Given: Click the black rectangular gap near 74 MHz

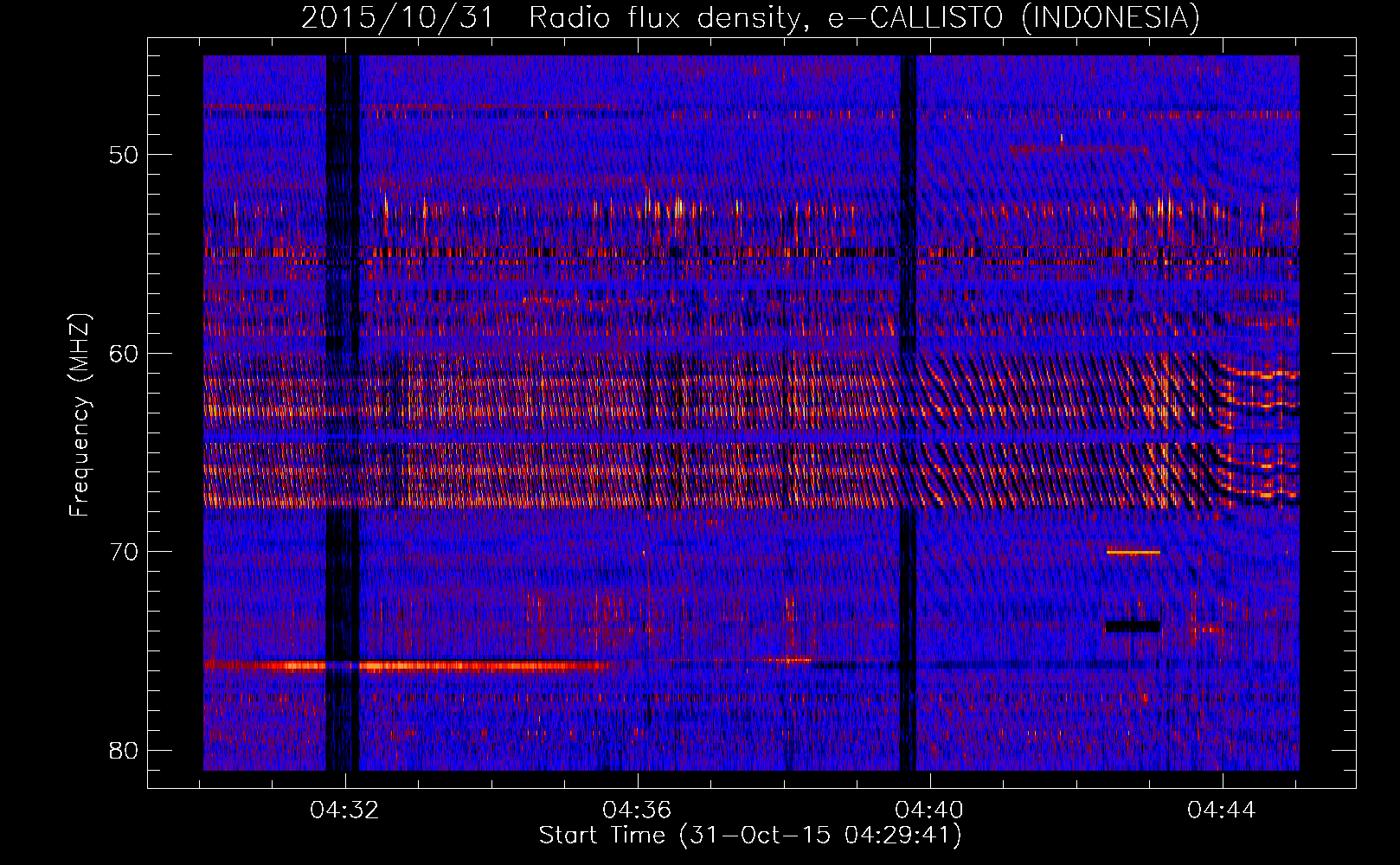Looking at the screenshot, I should 1133,626.
